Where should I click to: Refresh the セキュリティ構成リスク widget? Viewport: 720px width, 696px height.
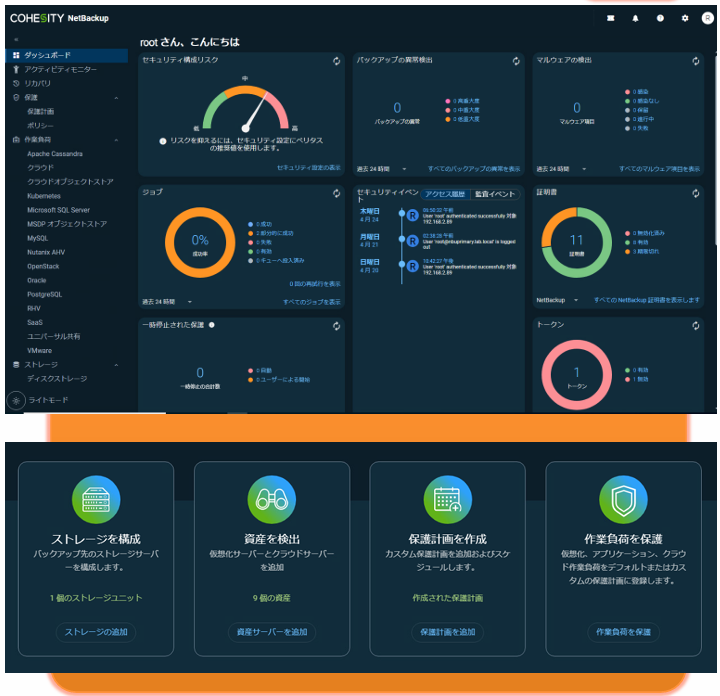(336, 61)
